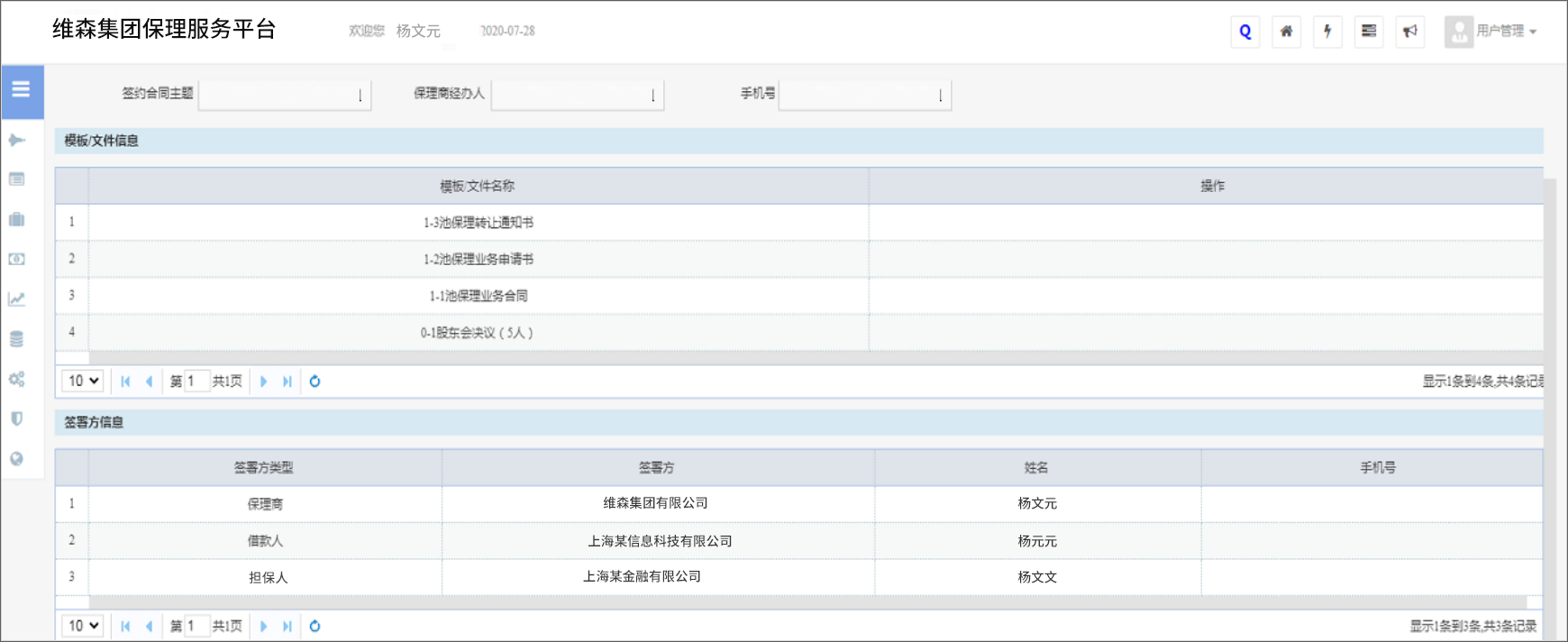Viewport: 1568px width, 642px height.
Task: Sort by the 模板/文件名称 column header
Action: (x=479, y=186)
